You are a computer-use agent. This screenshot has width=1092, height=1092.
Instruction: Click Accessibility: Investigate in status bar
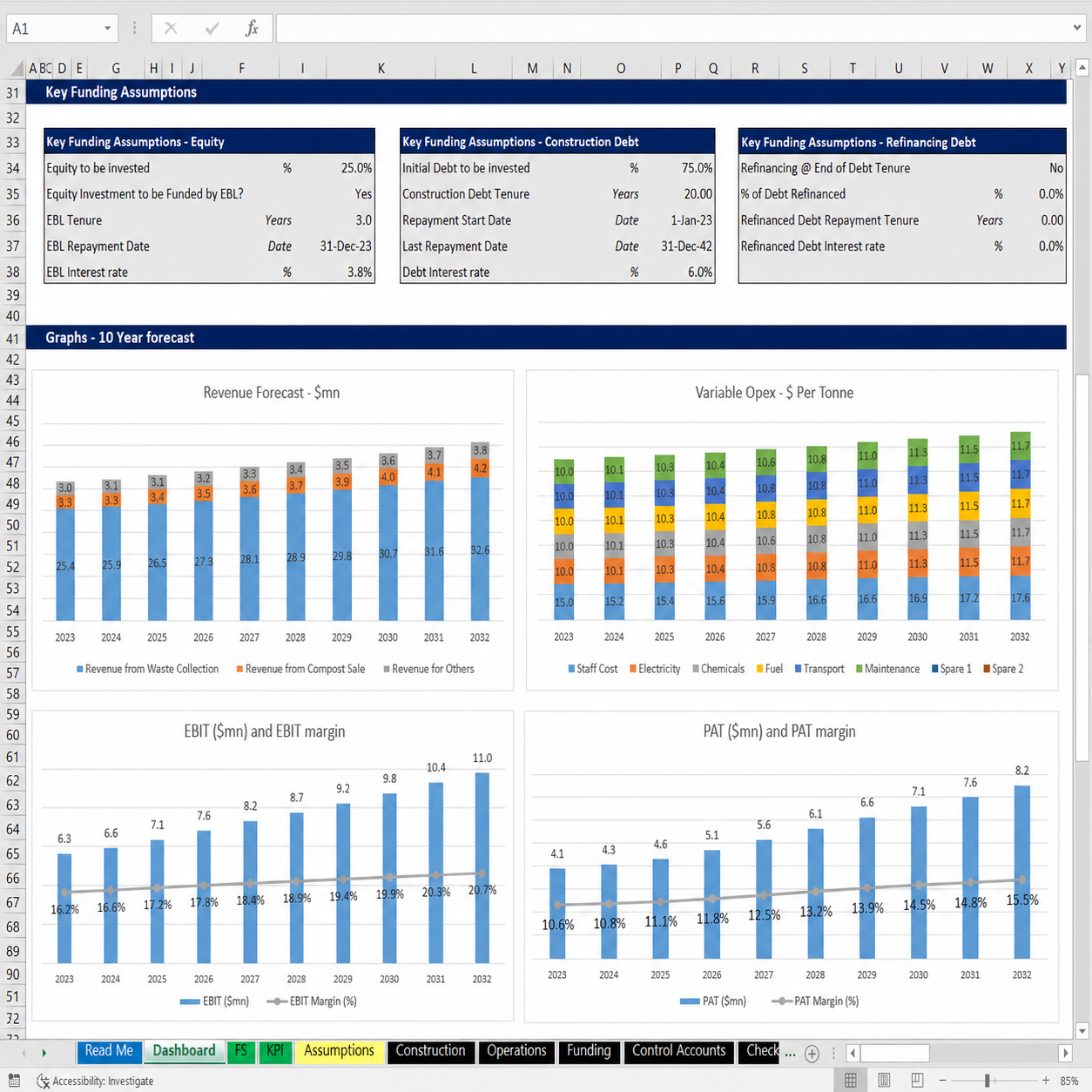coord(95,1081)
